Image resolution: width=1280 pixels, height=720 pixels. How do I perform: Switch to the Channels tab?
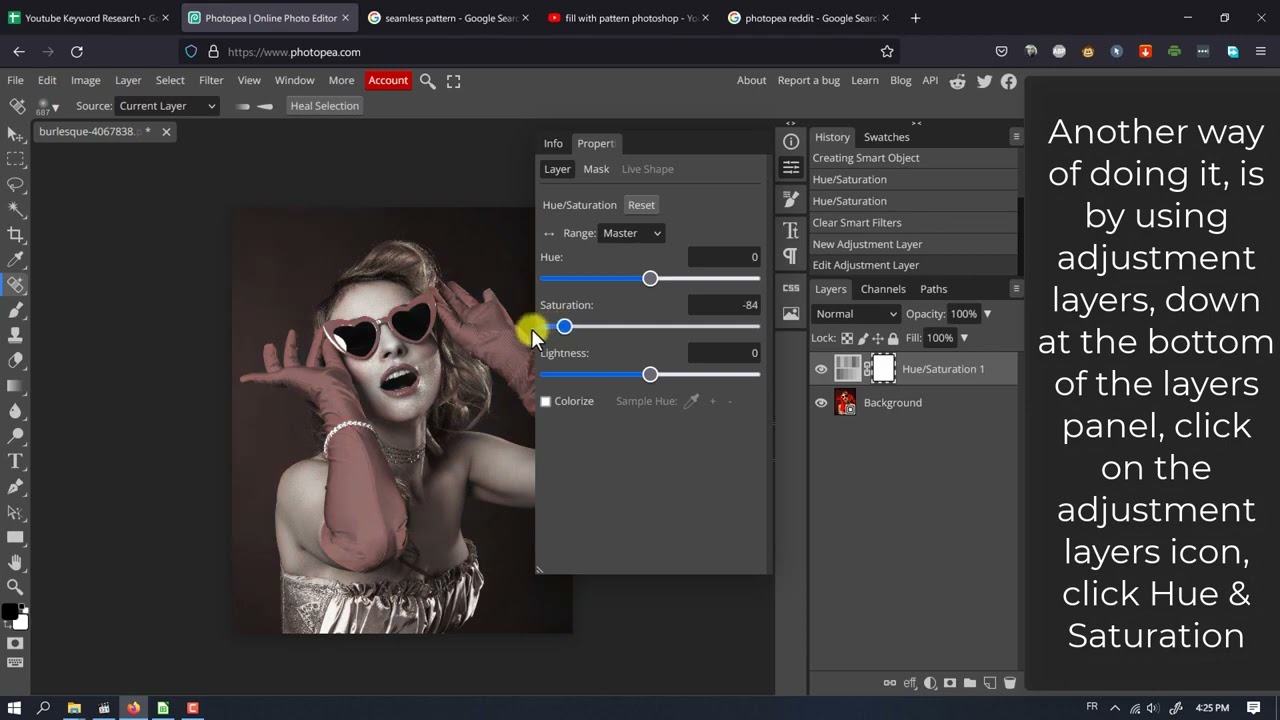point(883,289)
